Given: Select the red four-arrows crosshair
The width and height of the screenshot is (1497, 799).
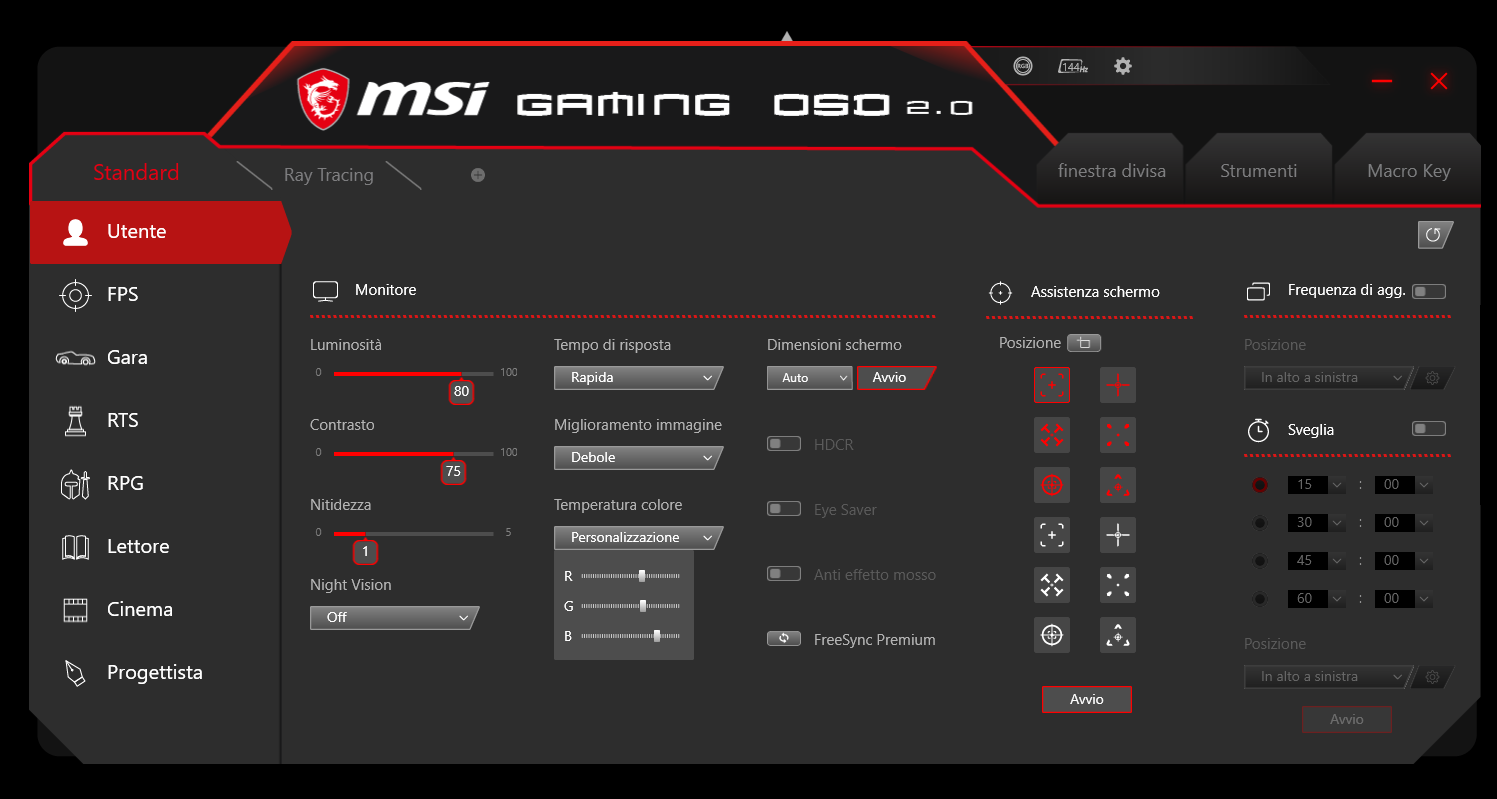Looking at the screenshot, I should pos(1052,435).
